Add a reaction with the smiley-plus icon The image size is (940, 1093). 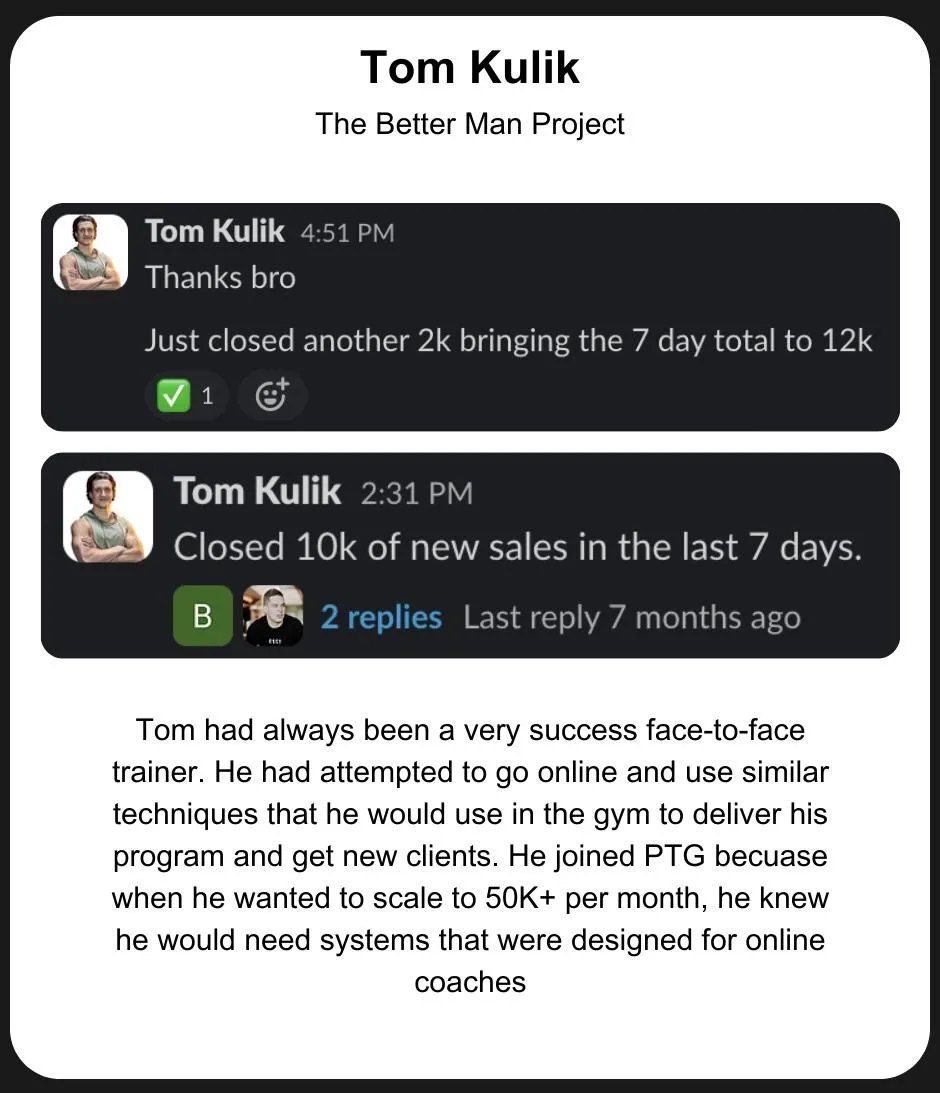(x=272, y=395)
